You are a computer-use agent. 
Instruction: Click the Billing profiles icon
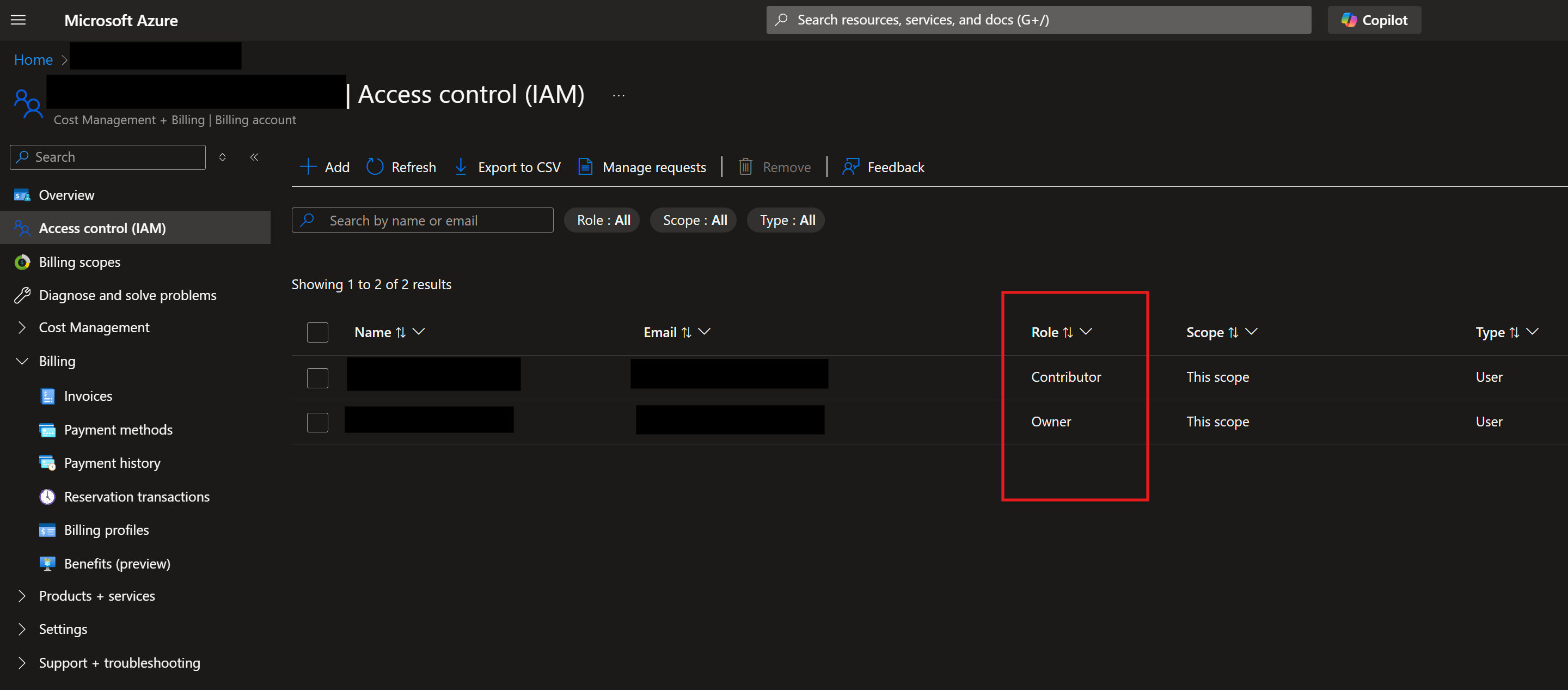click(x=47, y=530)
